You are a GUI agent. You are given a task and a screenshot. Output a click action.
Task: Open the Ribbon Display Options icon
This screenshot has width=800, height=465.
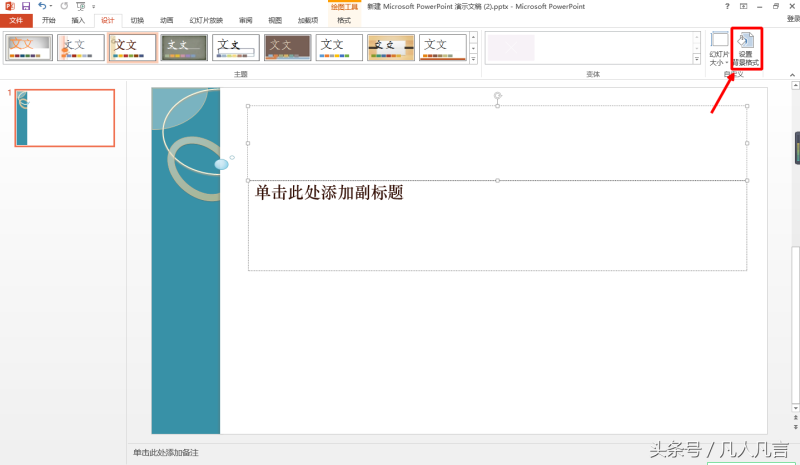click(743, 6)
